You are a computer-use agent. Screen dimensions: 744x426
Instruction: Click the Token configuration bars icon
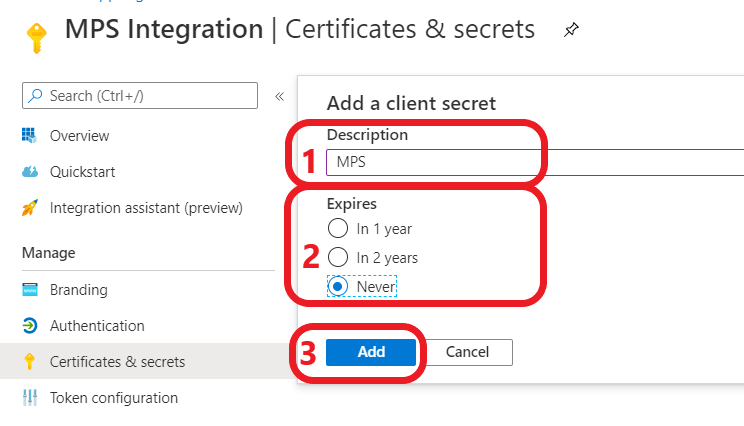click(30, 398)
